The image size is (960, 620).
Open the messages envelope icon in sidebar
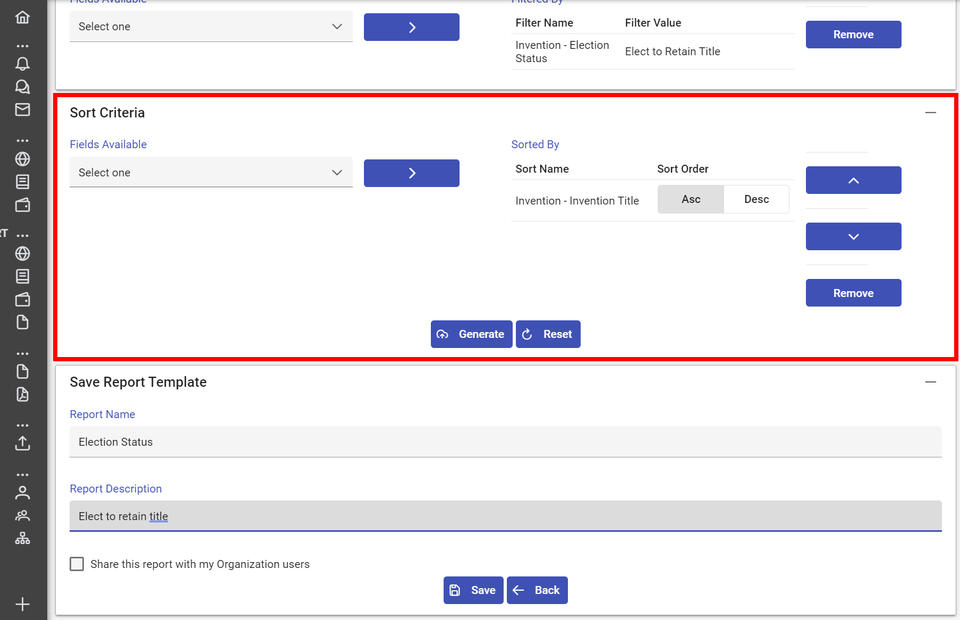(x=24, y=110)
